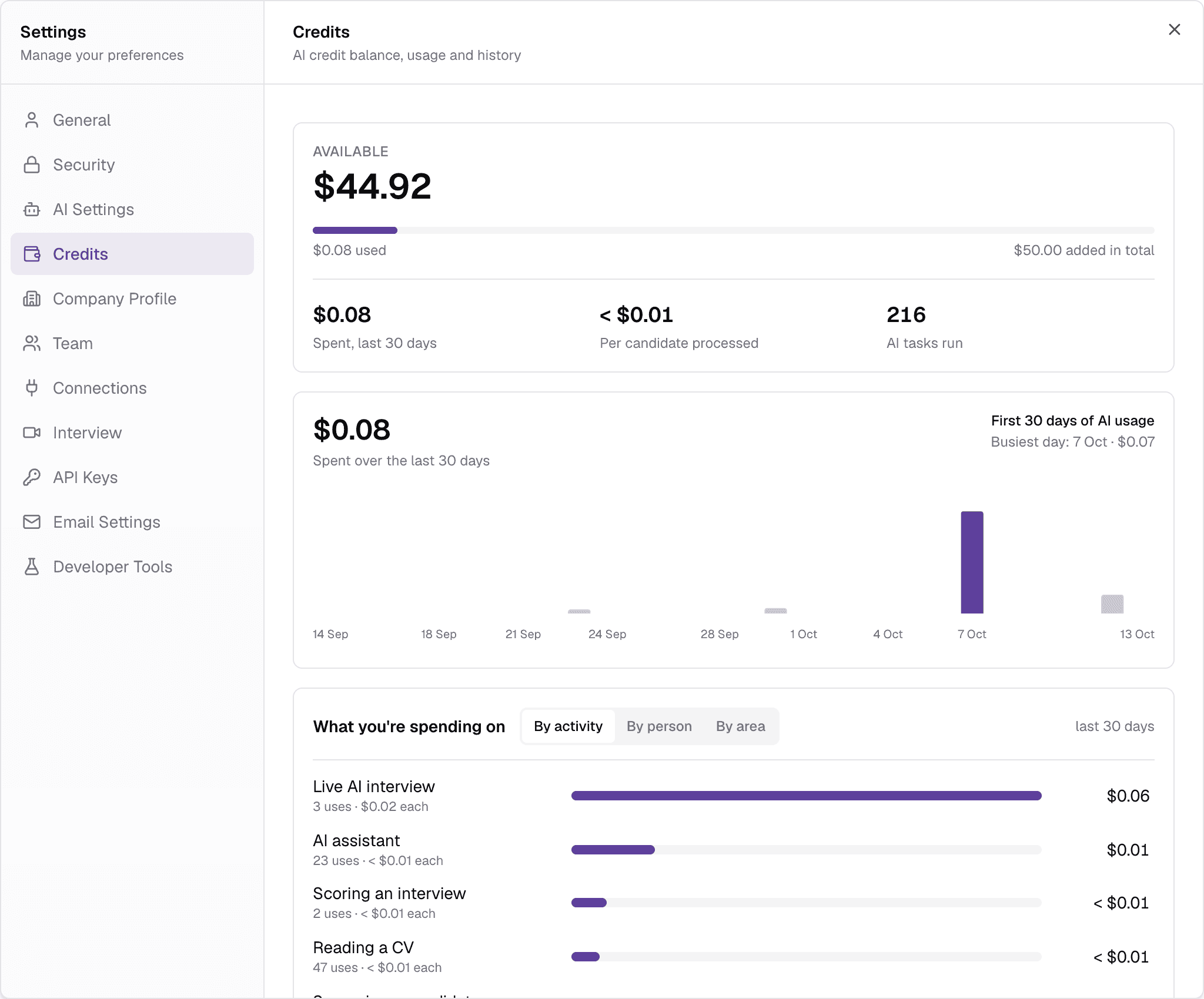
Task: Click the 13 Oct grey bar
Action: point(1112,604)
